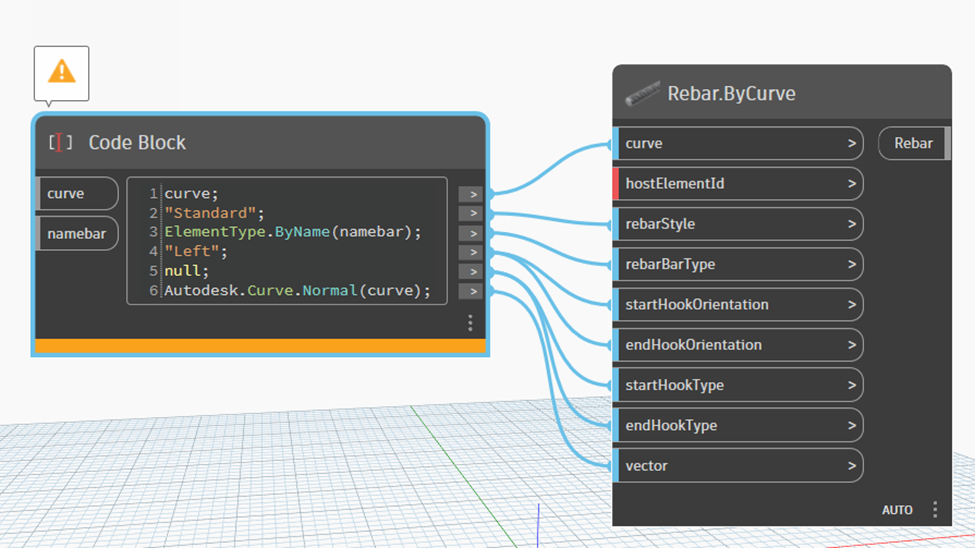Click the Code Block output port for line 4

pyautogui.click(x=471, y=253)
